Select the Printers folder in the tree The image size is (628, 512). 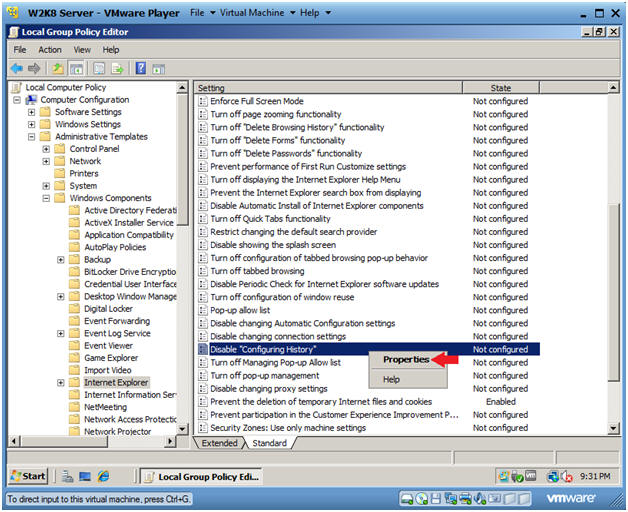(x=84, y=173)
